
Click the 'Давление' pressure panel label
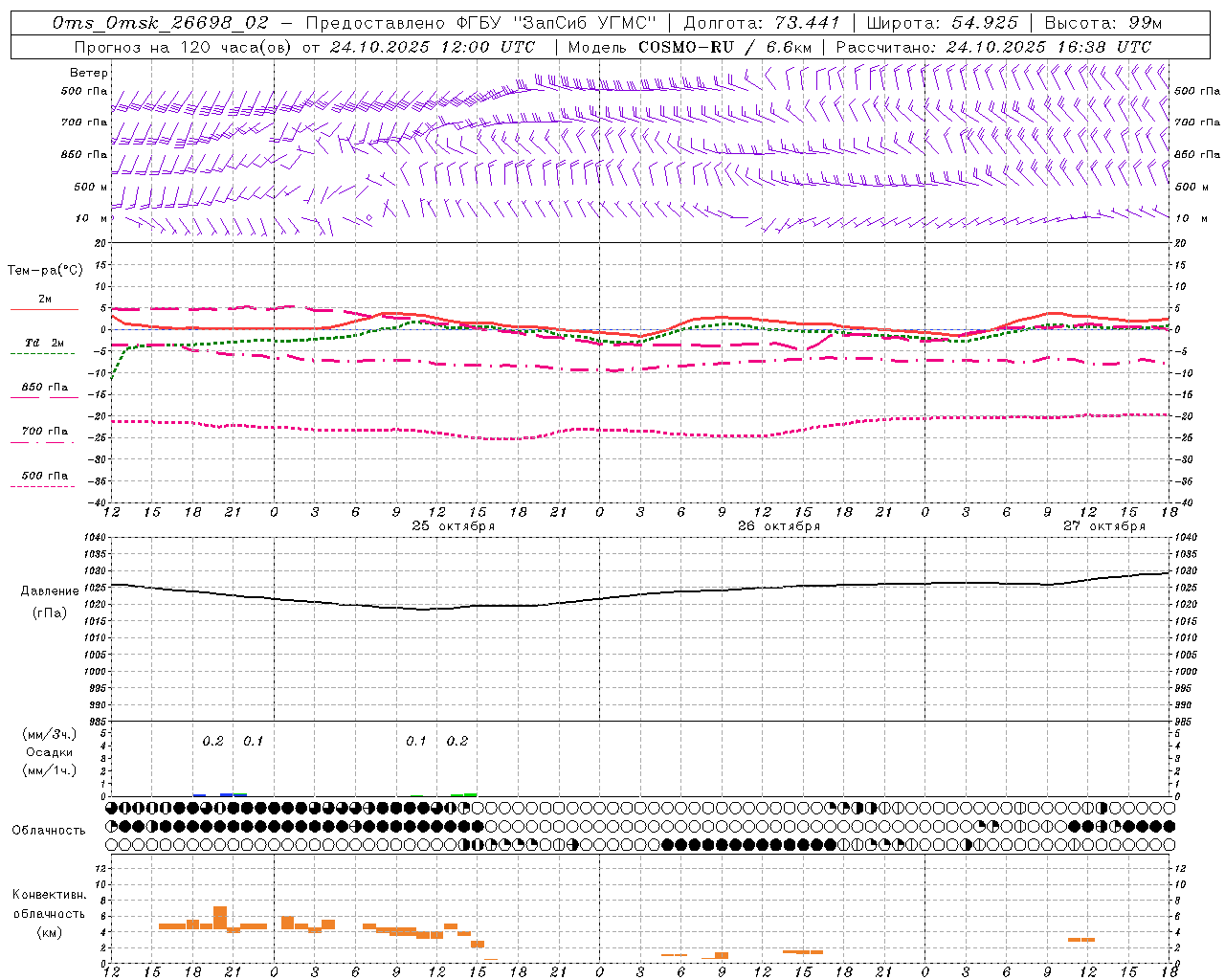[x=50, y=591]
